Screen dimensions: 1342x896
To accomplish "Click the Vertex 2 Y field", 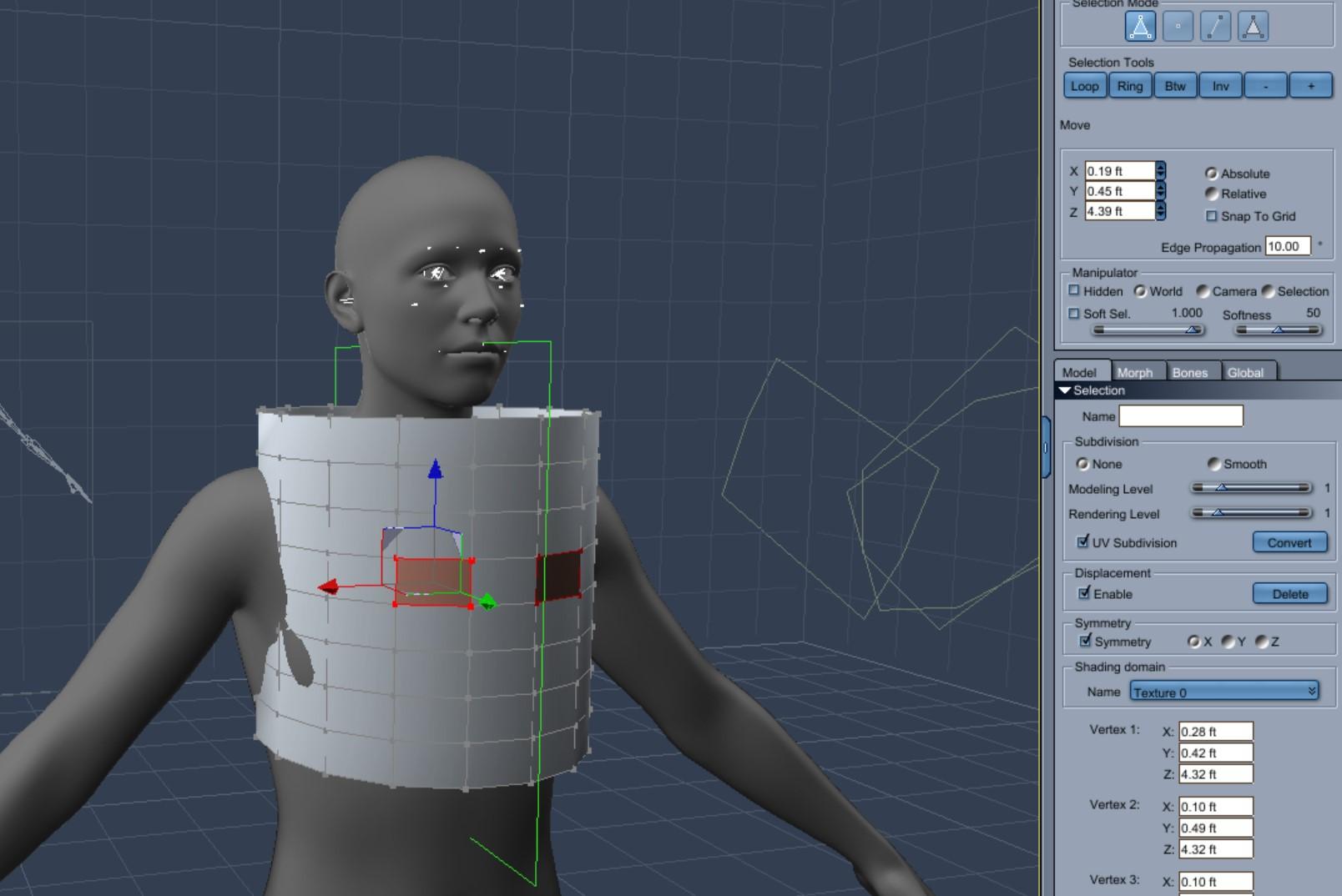I will tap(1216, 828).
